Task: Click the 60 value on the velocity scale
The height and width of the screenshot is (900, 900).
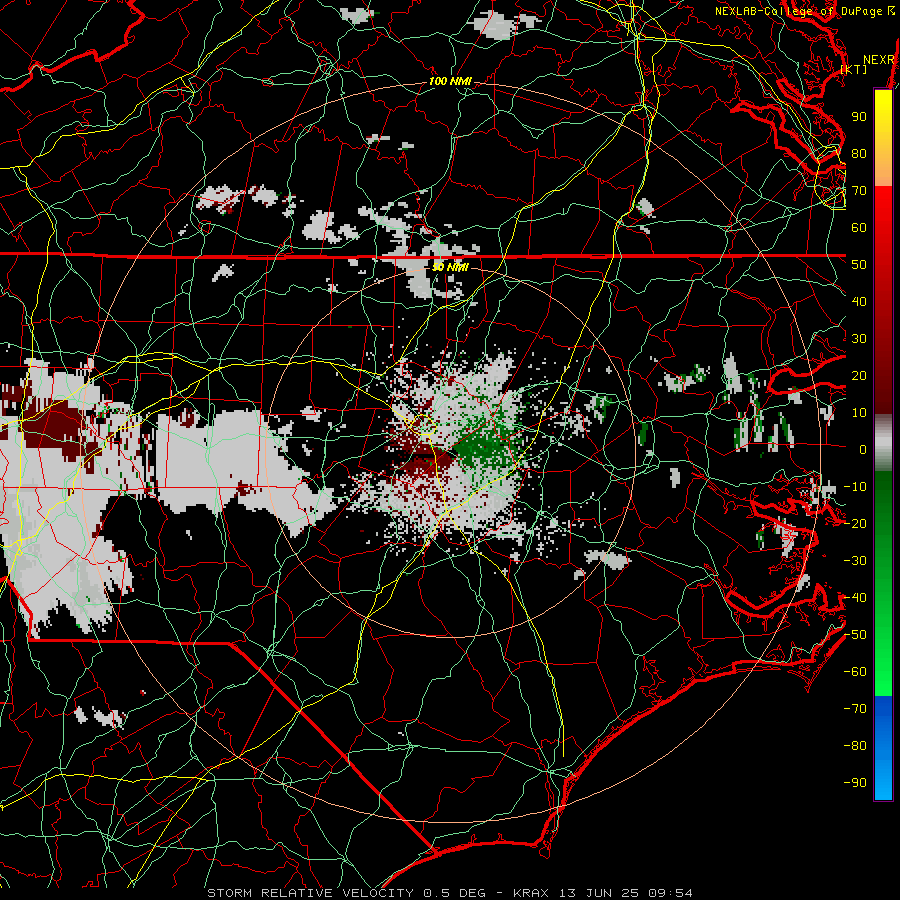Action: [x=859, y=228]
